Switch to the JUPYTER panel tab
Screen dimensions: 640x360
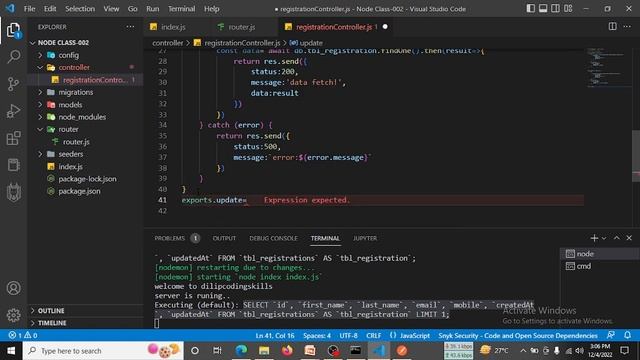click(x=365, y=238)
